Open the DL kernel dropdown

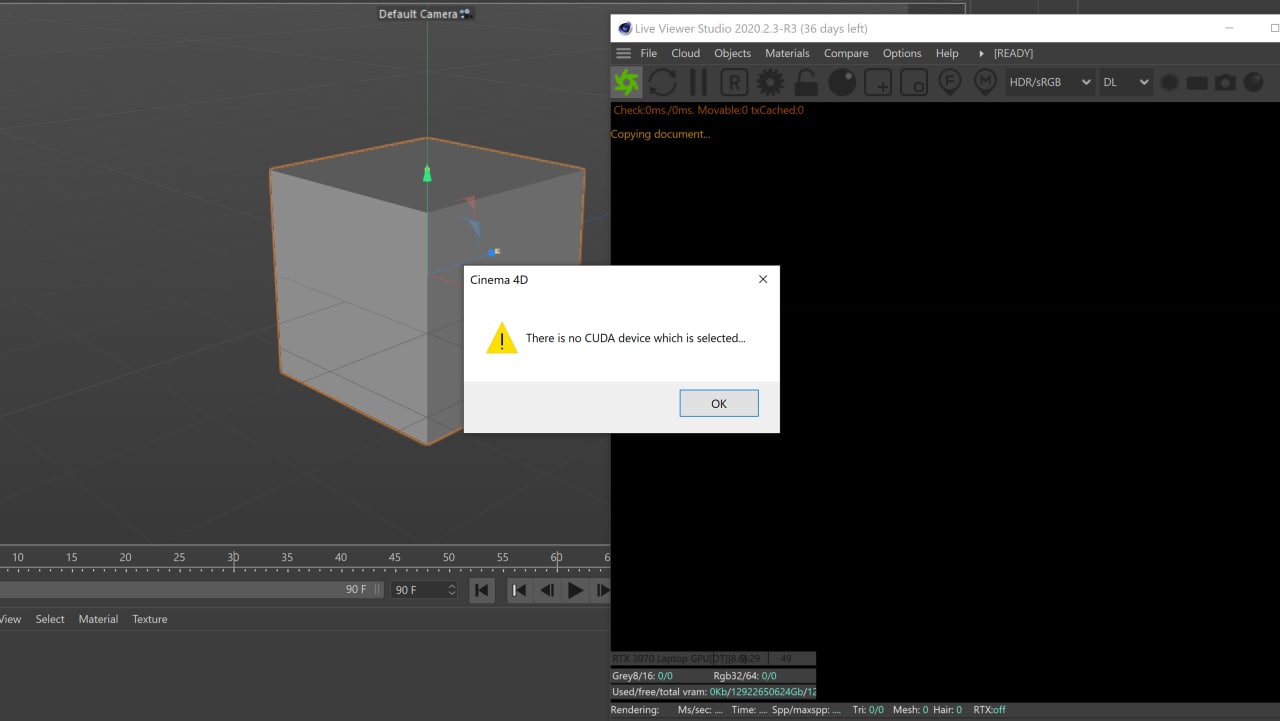1126,82
